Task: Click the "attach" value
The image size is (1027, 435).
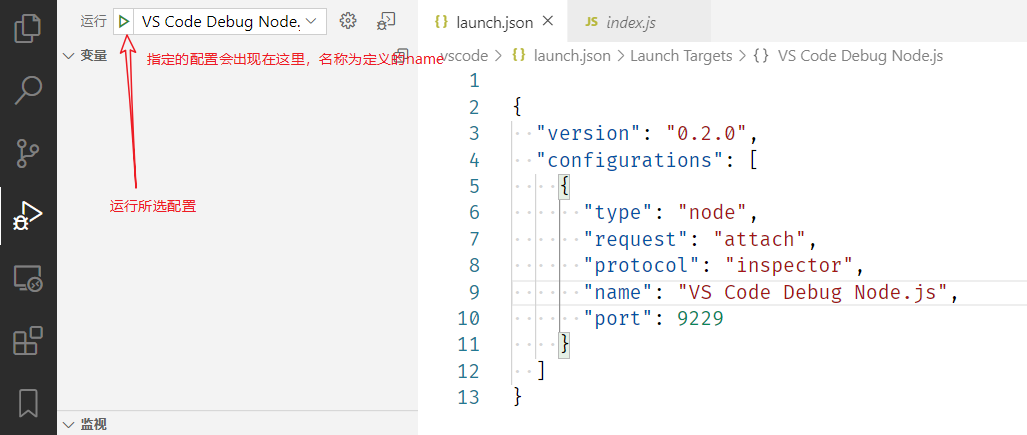Action: pyautogui.click(x=759, y=239)
